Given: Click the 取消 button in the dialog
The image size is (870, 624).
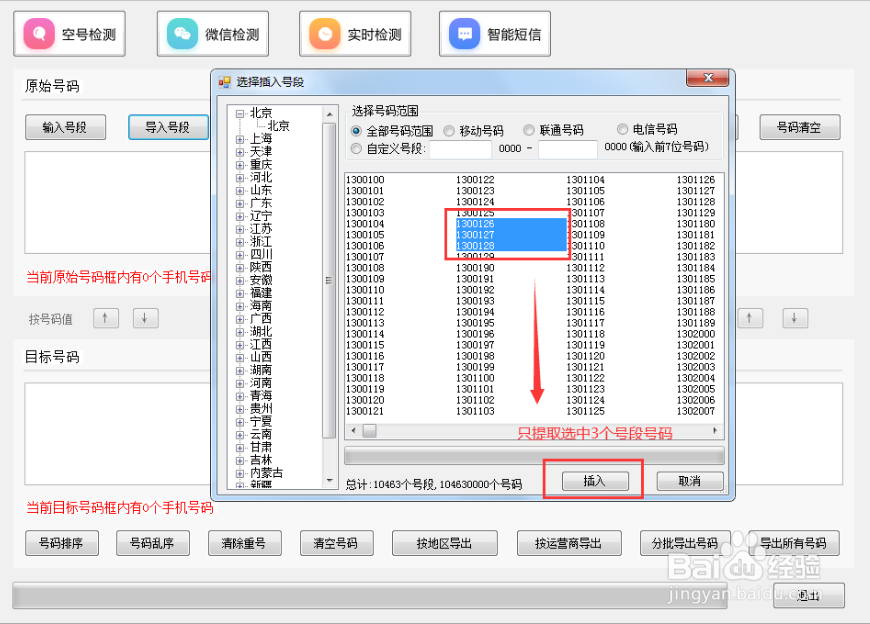Looking at the screenshot, I should click(x=688, y=480).
